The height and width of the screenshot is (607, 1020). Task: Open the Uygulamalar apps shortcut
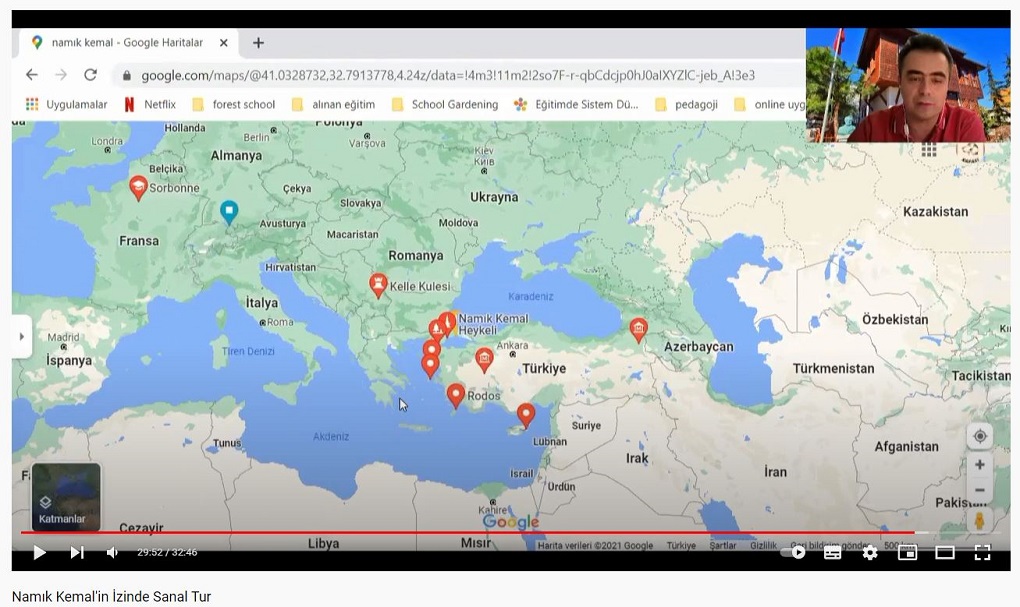pyautogui.click(x=66, y=104)
